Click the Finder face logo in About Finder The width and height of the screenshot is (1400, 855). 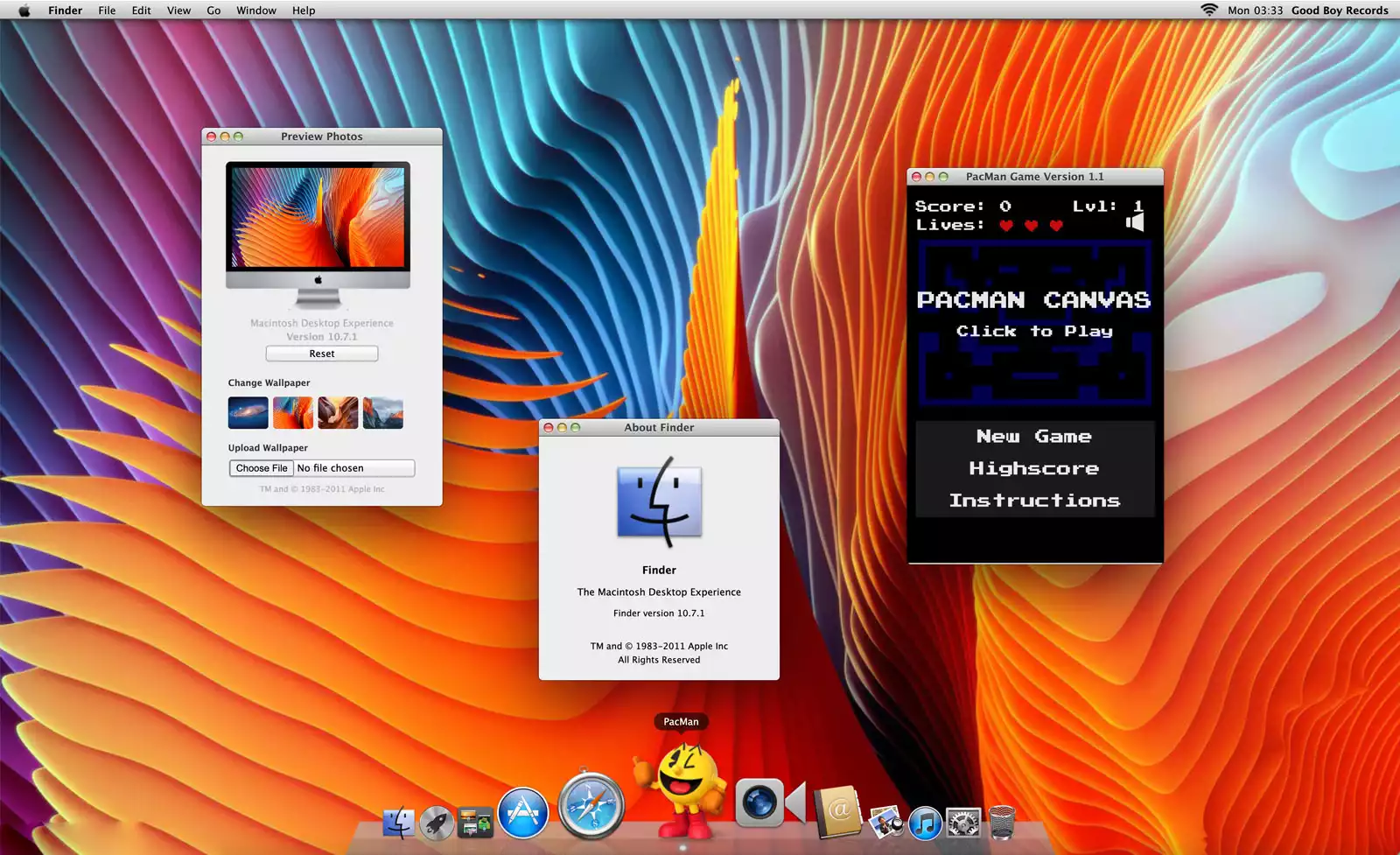click(660, 501)
